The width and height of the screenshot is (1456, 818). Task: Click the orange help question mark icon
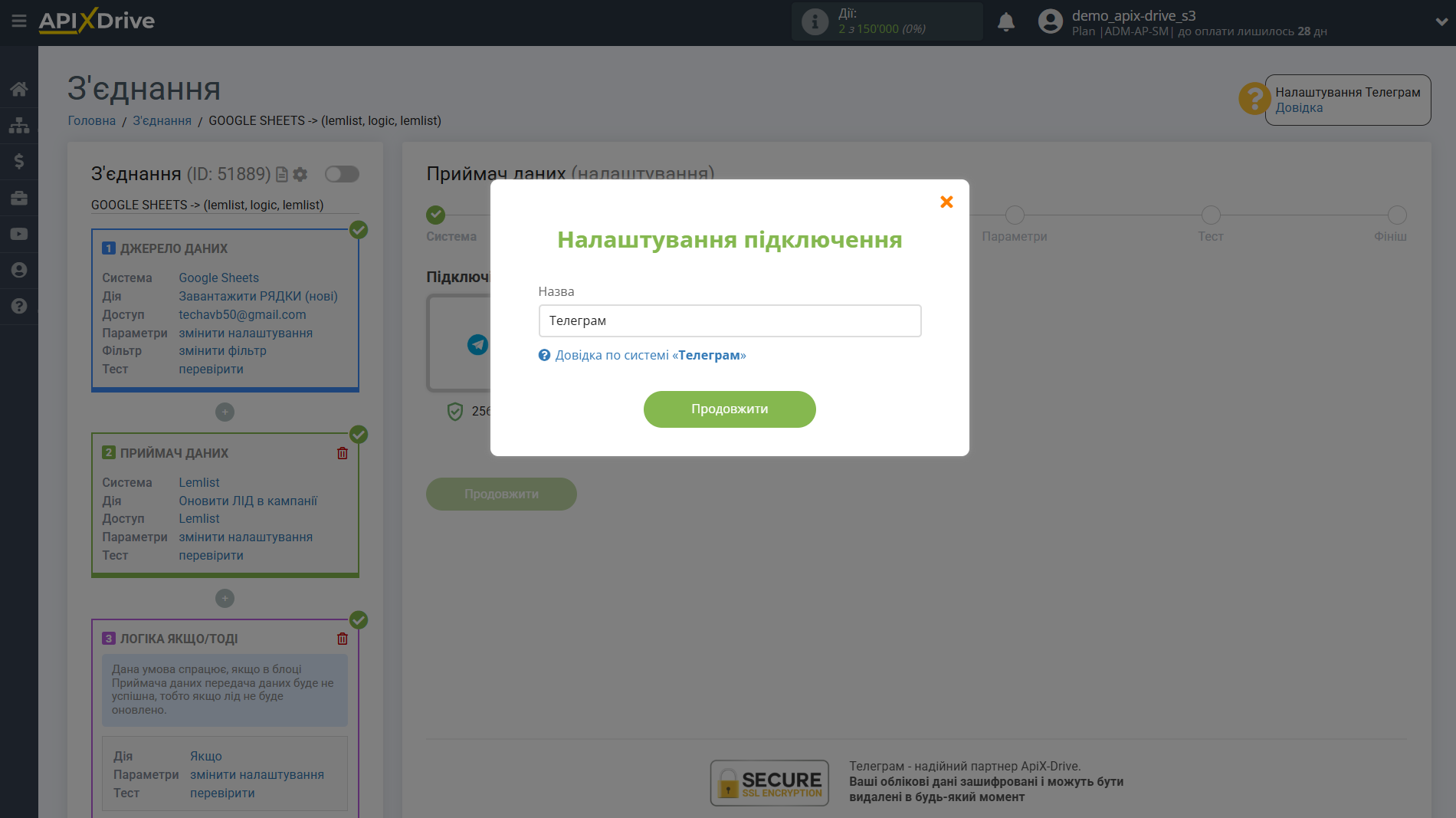[1254, 99]
